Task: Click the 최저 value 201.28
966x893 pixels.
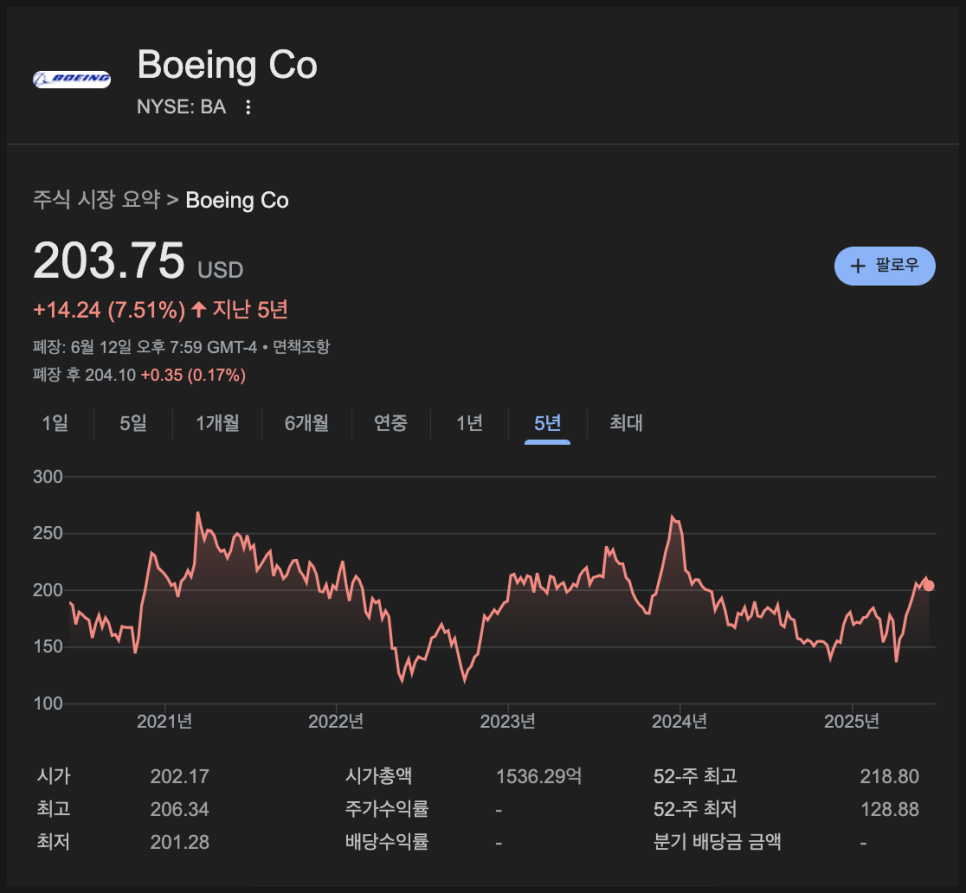Action: point(179,842)
